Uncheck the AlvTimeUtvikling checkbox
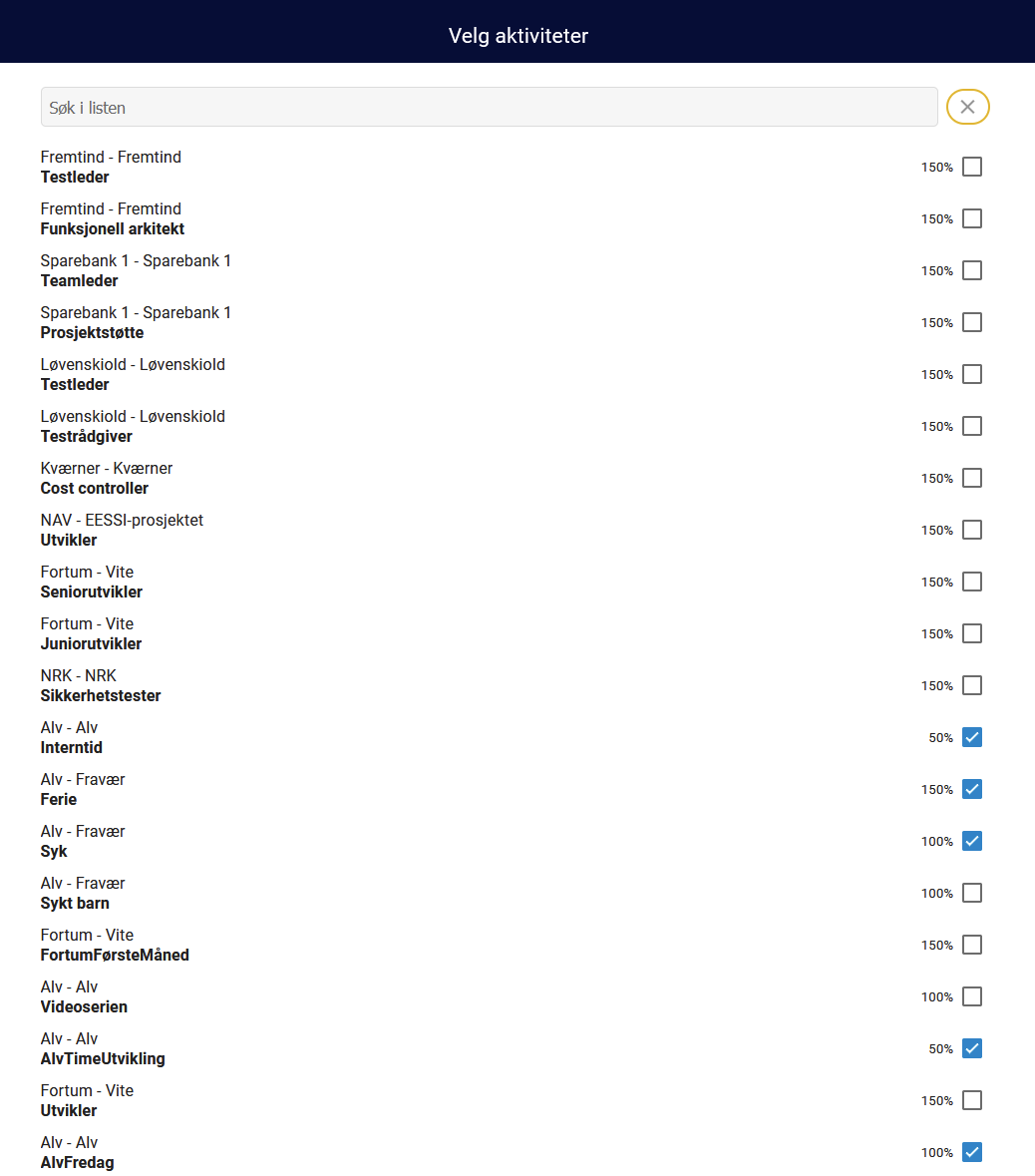This screenshot has width=1035, height=1176. (972, 1048)
